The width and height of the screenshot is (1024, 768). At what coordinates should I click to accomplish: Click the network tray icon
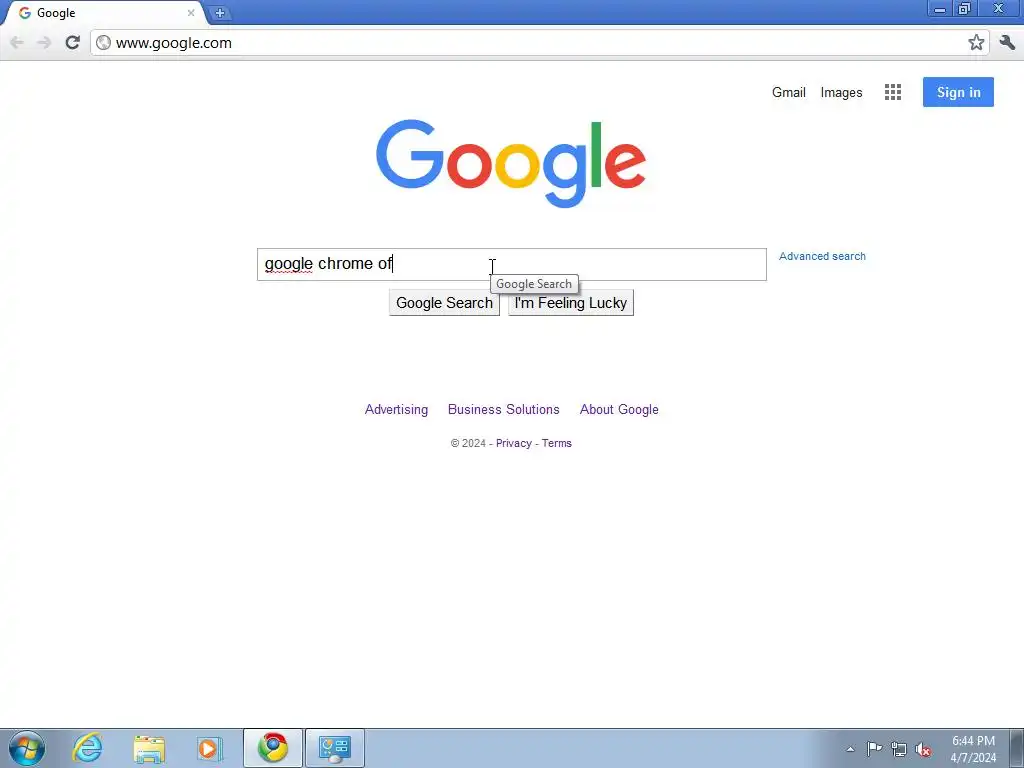[899, 749]
